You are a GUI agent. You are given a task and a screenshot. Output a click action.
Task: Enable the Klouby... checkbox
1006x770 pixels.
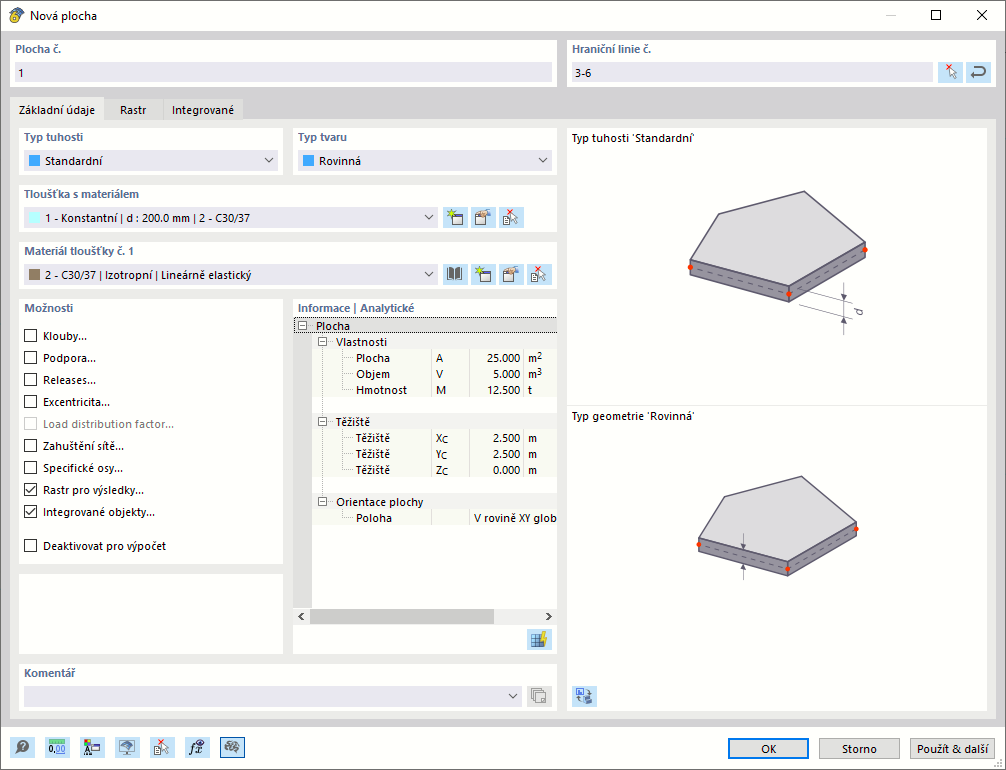[x=30, y=336]
